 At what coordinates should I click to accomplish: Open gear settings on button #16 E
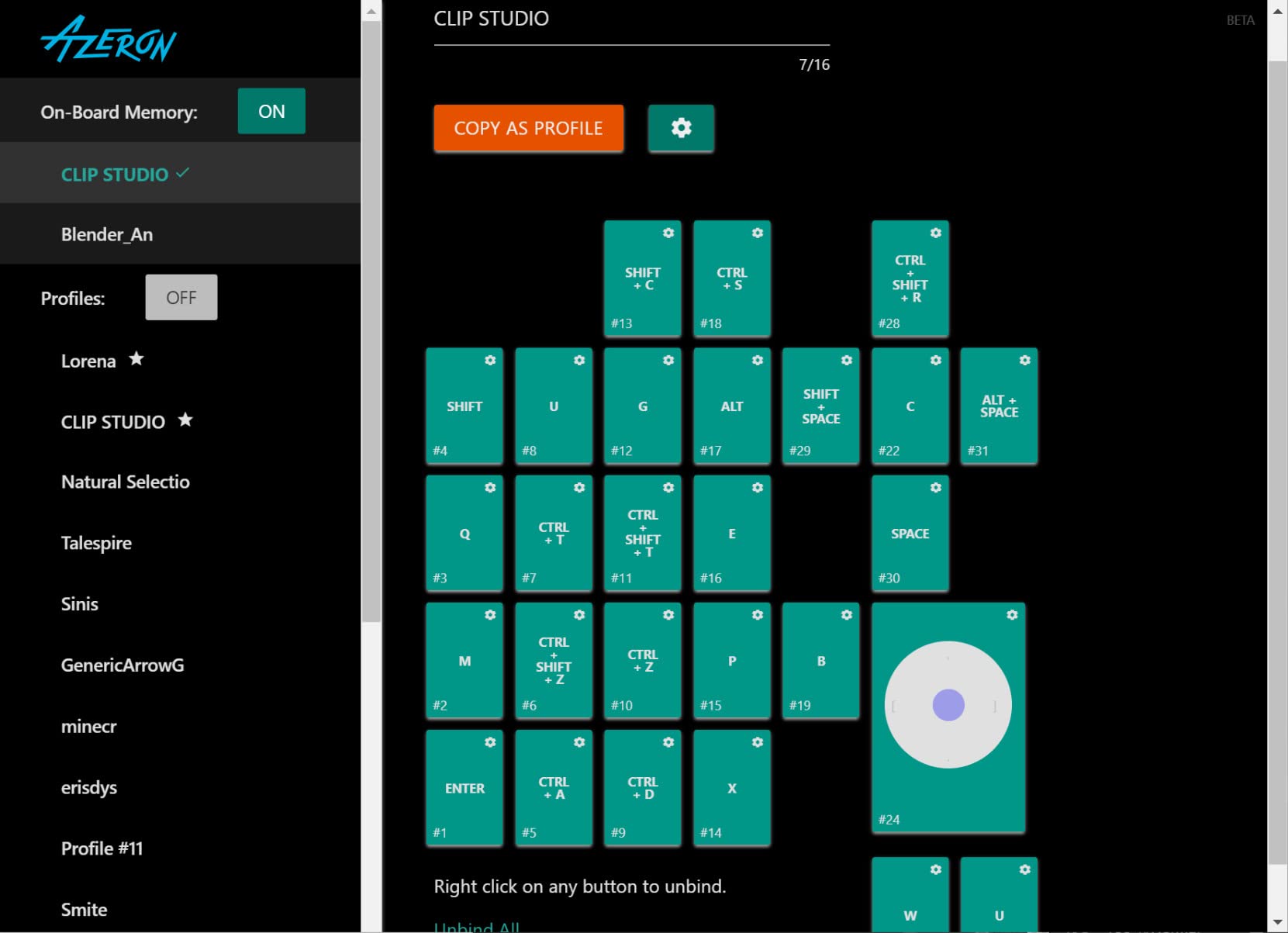click(758, 487)
